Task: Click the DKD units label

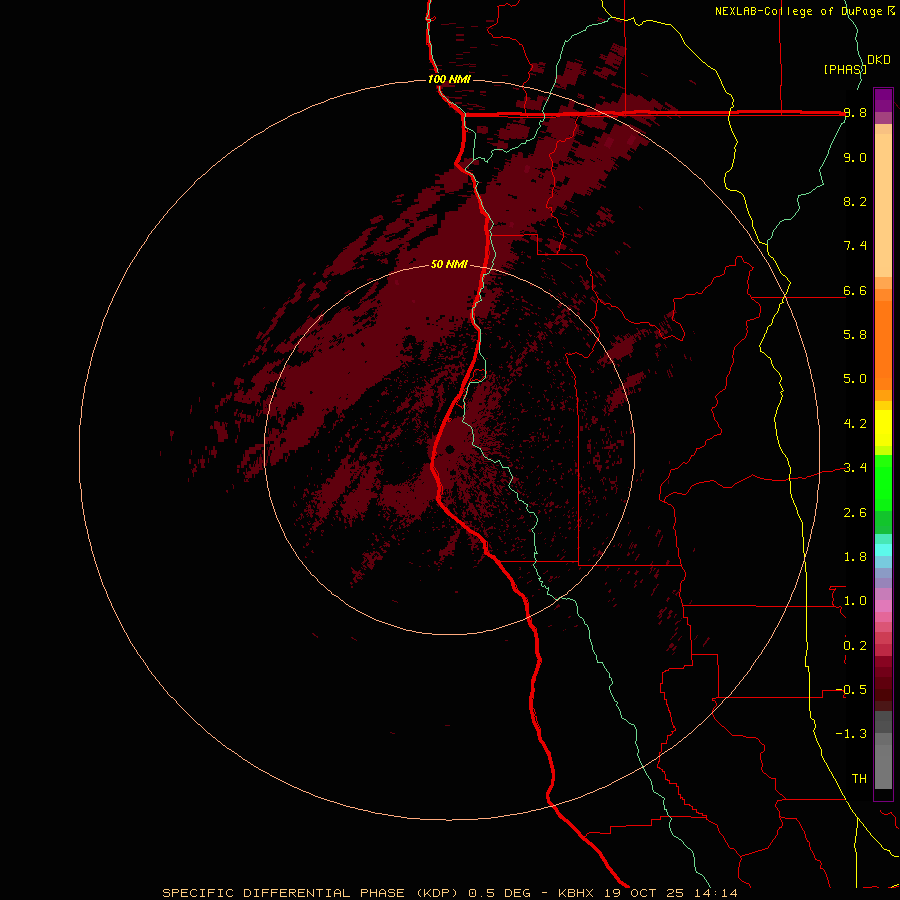Action: [x=879, y=60]
